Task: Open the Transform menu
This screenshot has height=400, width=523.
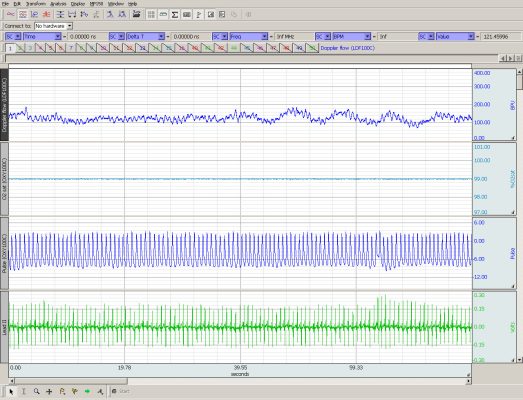Action: [x=36, y=4]
